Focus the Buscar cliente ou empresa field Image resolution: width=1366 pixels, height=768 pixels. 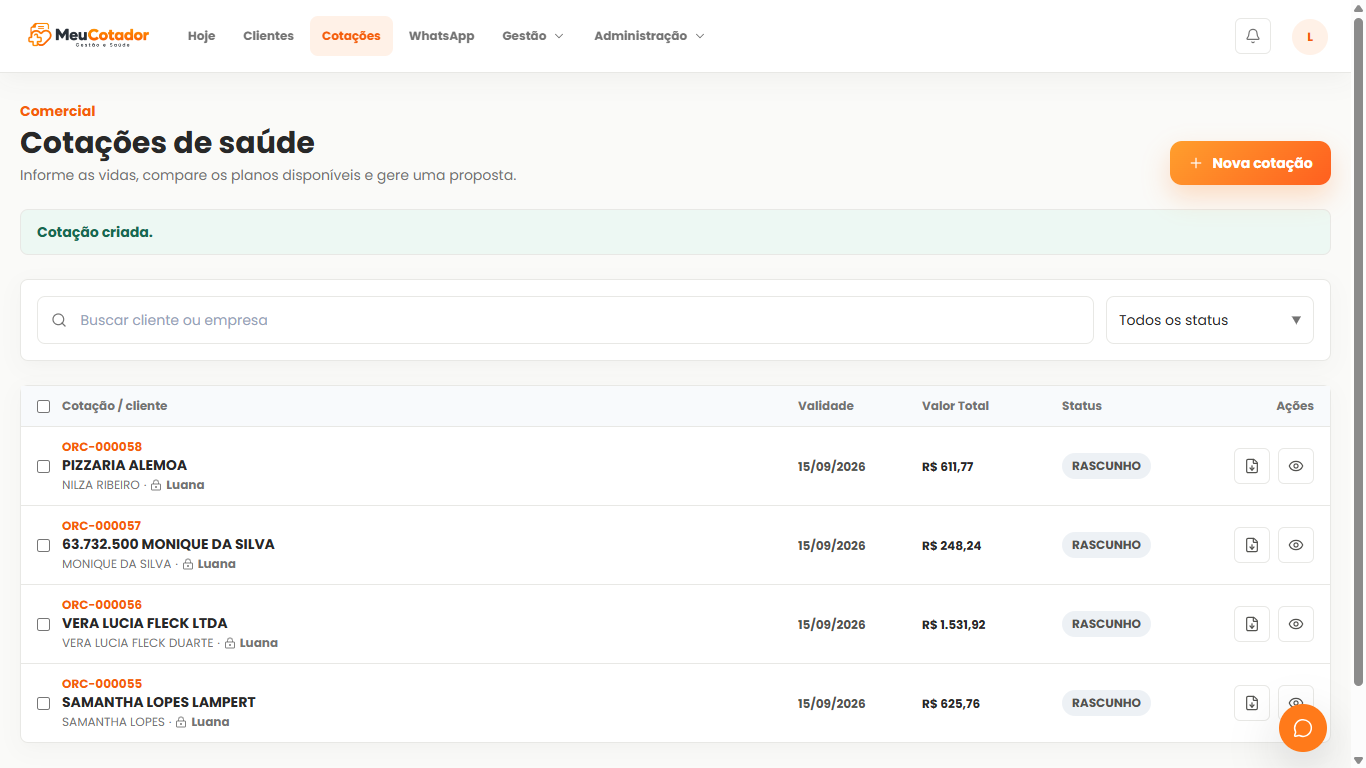pos(565,320)
